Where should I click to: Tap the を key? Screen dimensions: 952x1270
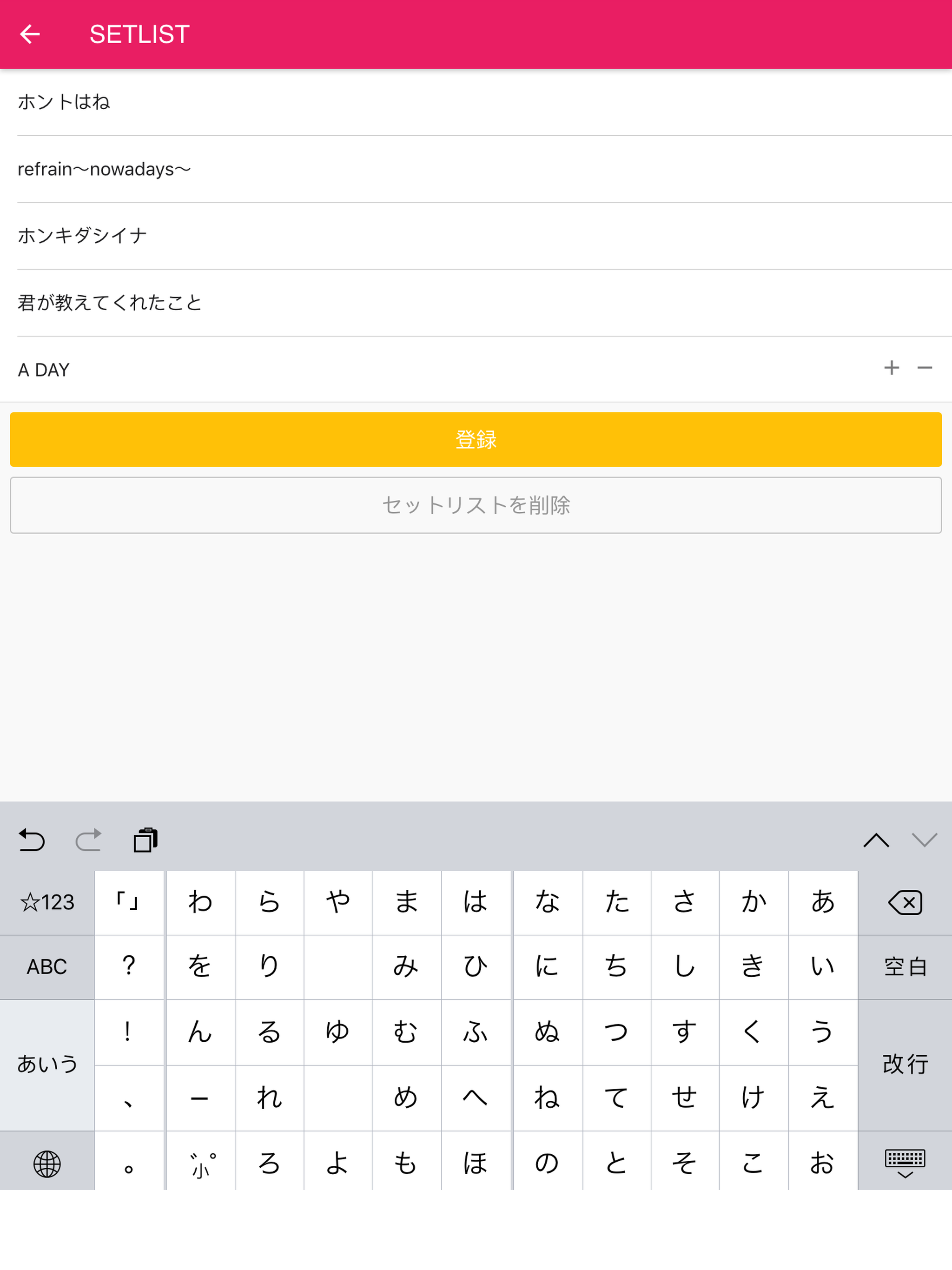(x=200, y=967)
